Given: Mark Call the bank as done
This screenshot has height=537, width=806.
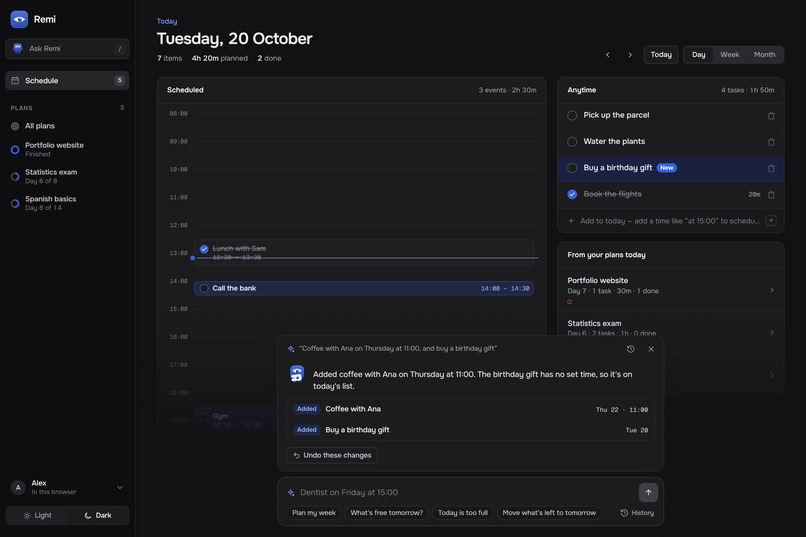Looking at the screenshot, I should pyautogui.click(x=204, y=288).
